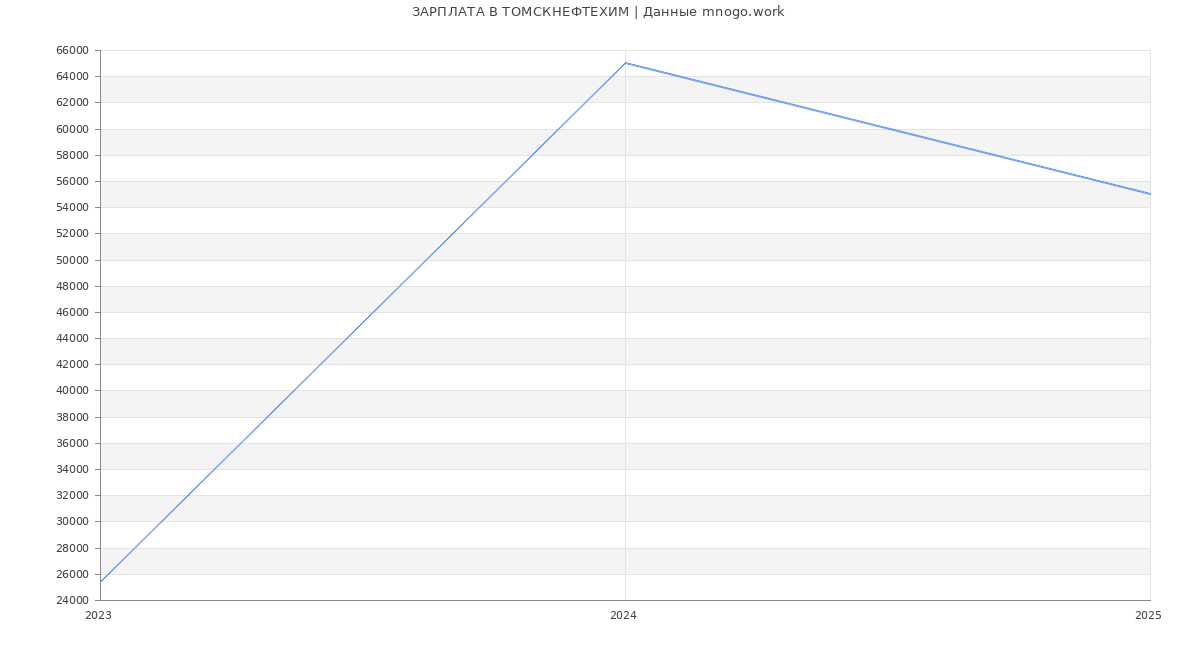
Task: Select the 2024 x-axis label
Action: 624,616
